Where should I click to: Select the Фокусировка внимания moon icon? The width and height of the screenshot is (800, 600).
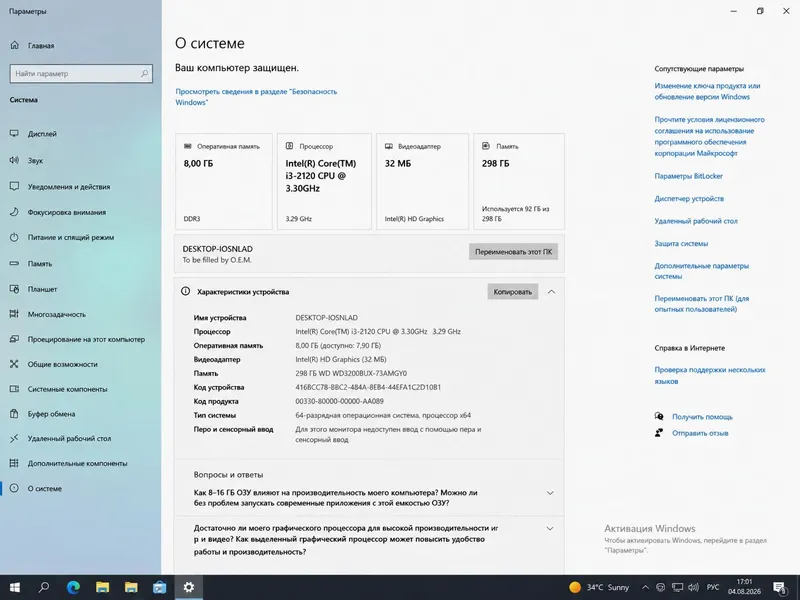click(14, 212)
